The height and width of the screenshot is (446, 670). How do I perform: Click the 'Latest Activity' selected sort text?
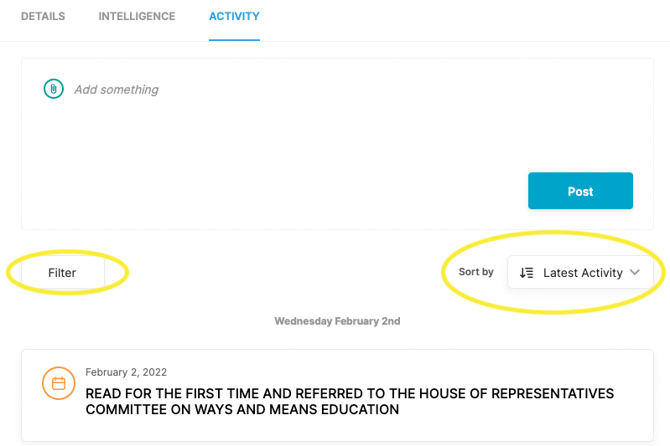[x=582, y=272]
